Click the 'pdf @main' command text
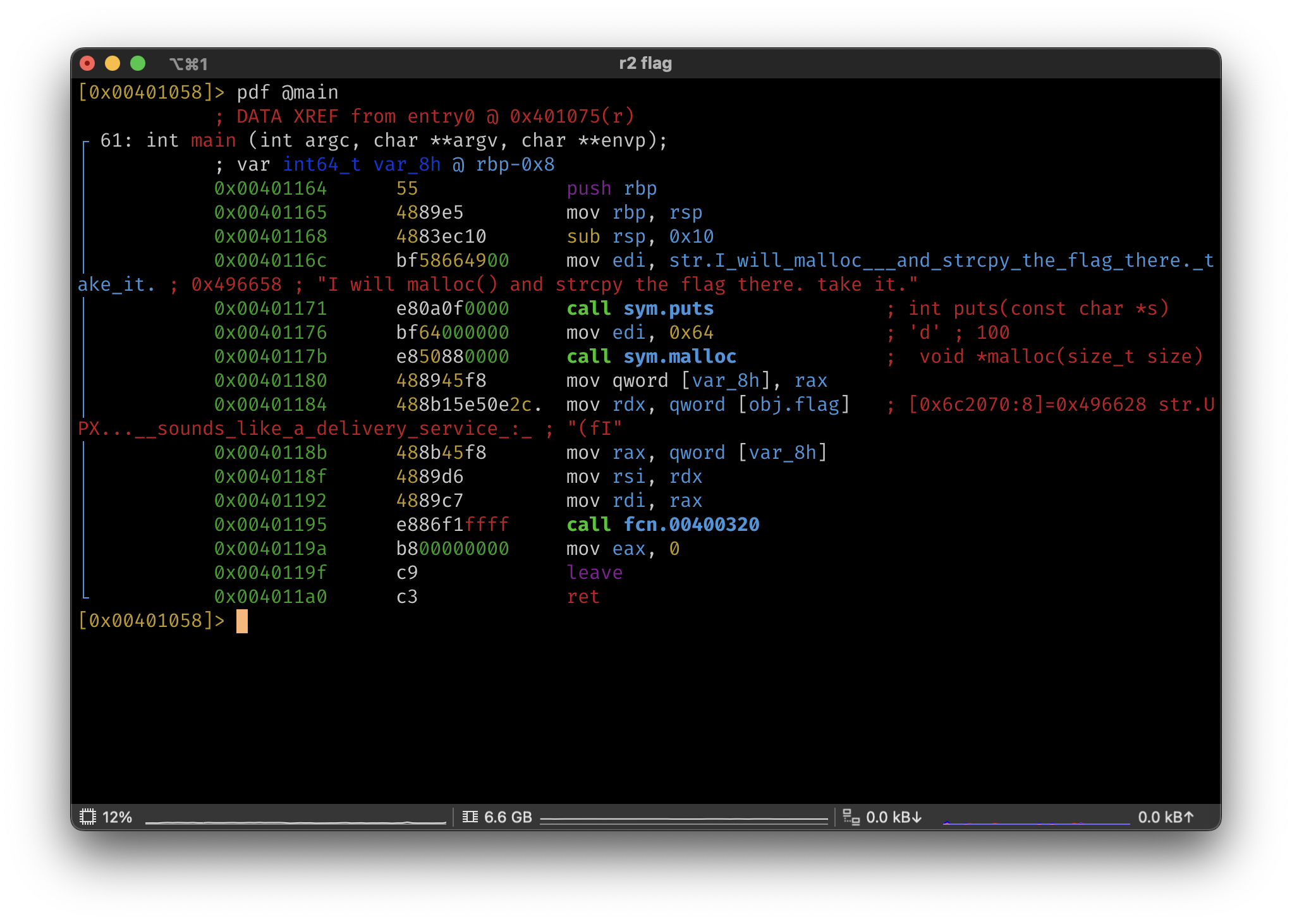The image size is (1292, 924). (x=288, y=92)
